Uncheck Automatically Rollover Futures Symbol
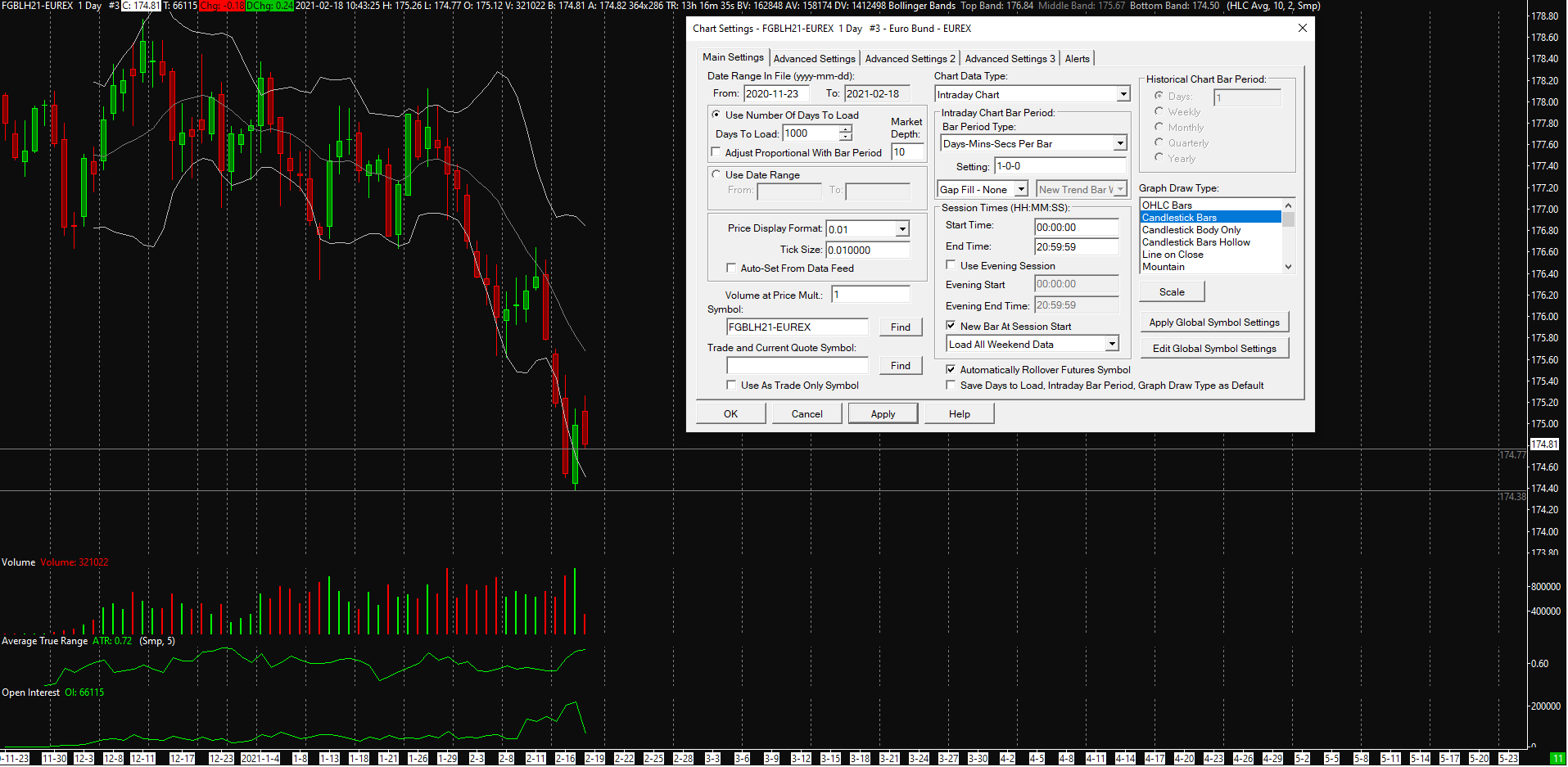1568x767 pixels. 951,369
